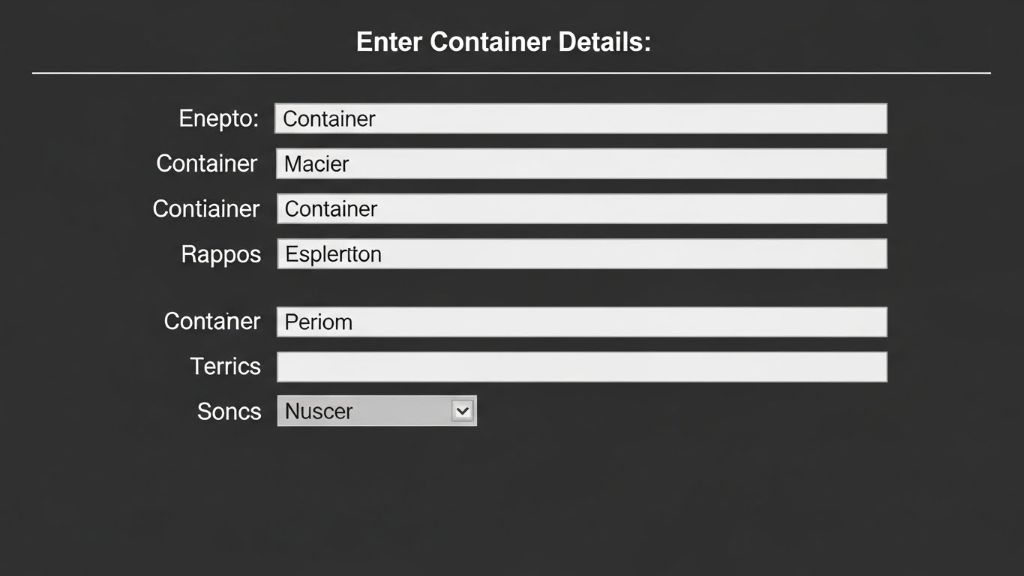
Task: Click the "Rappos" label
Action: coord(220,254)
